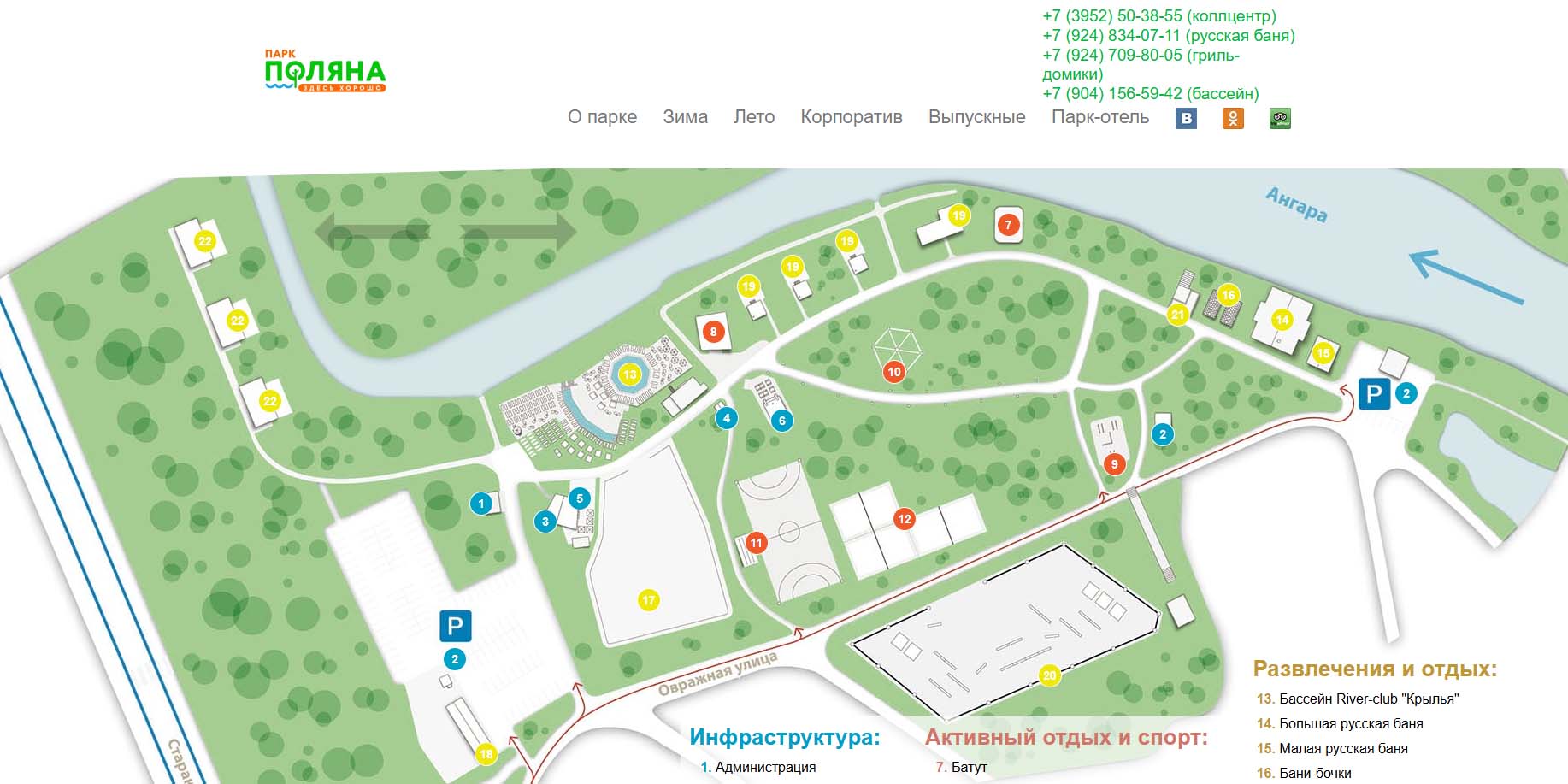Click orange map marker 12
1568x784 pixels.
905,518
